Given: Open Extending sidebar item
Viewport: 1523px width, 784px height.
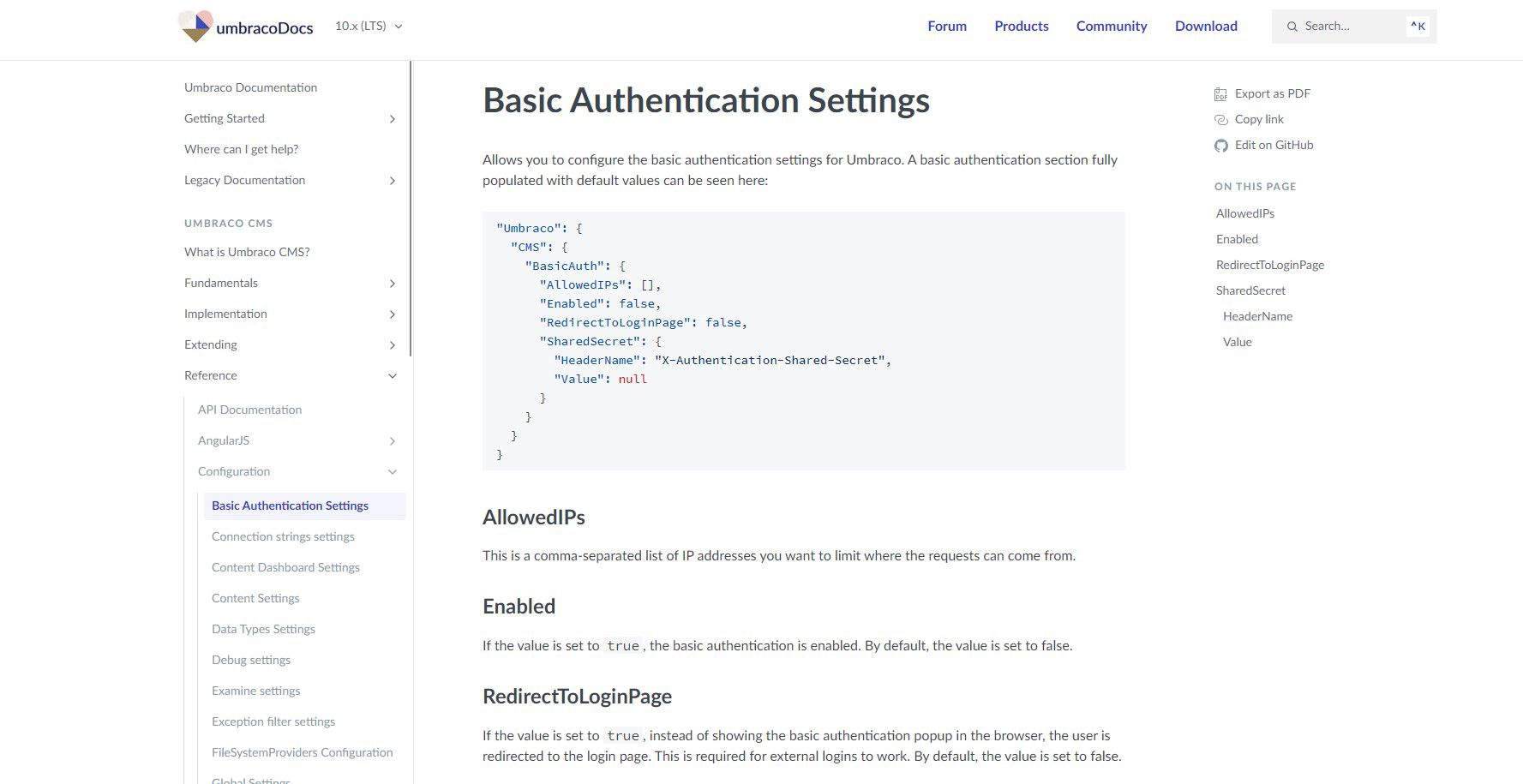Looking at the screenshot, I should pos(211,344).
